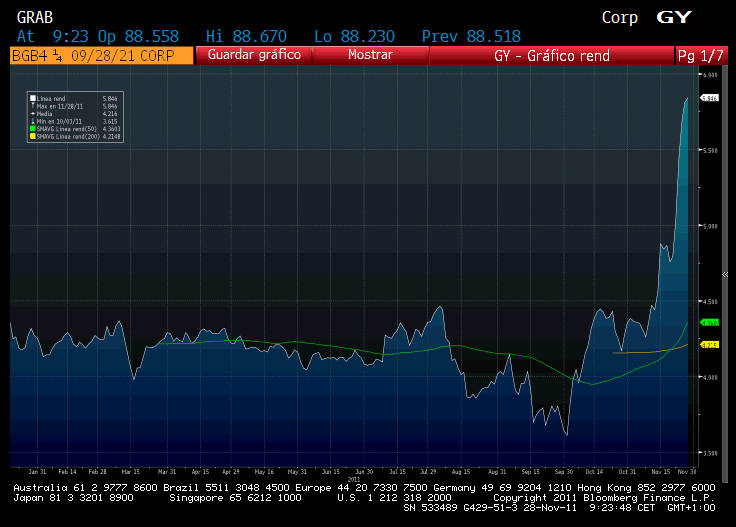Click the yellow SMAVG(200) value tag on the axis
This screenshot has height=527, width=736.
pos(710,345)
